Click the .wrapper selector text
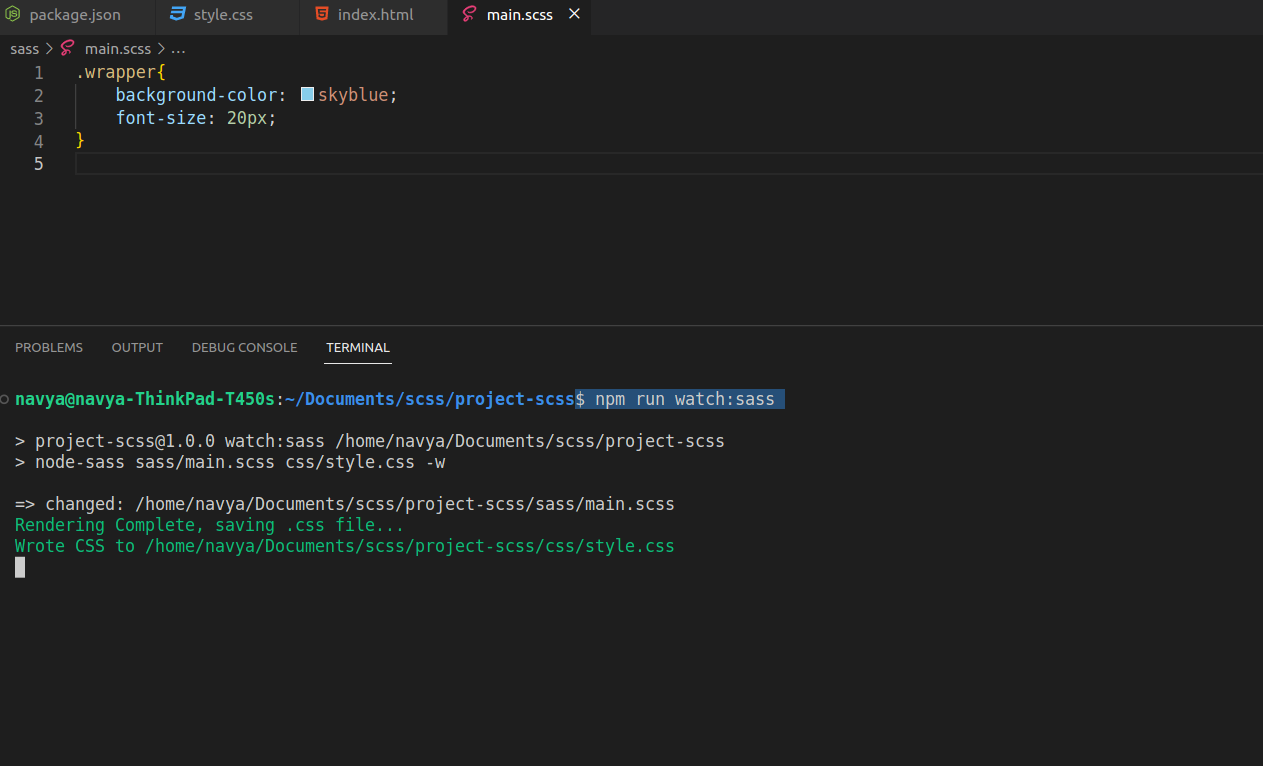 point(116,73)
